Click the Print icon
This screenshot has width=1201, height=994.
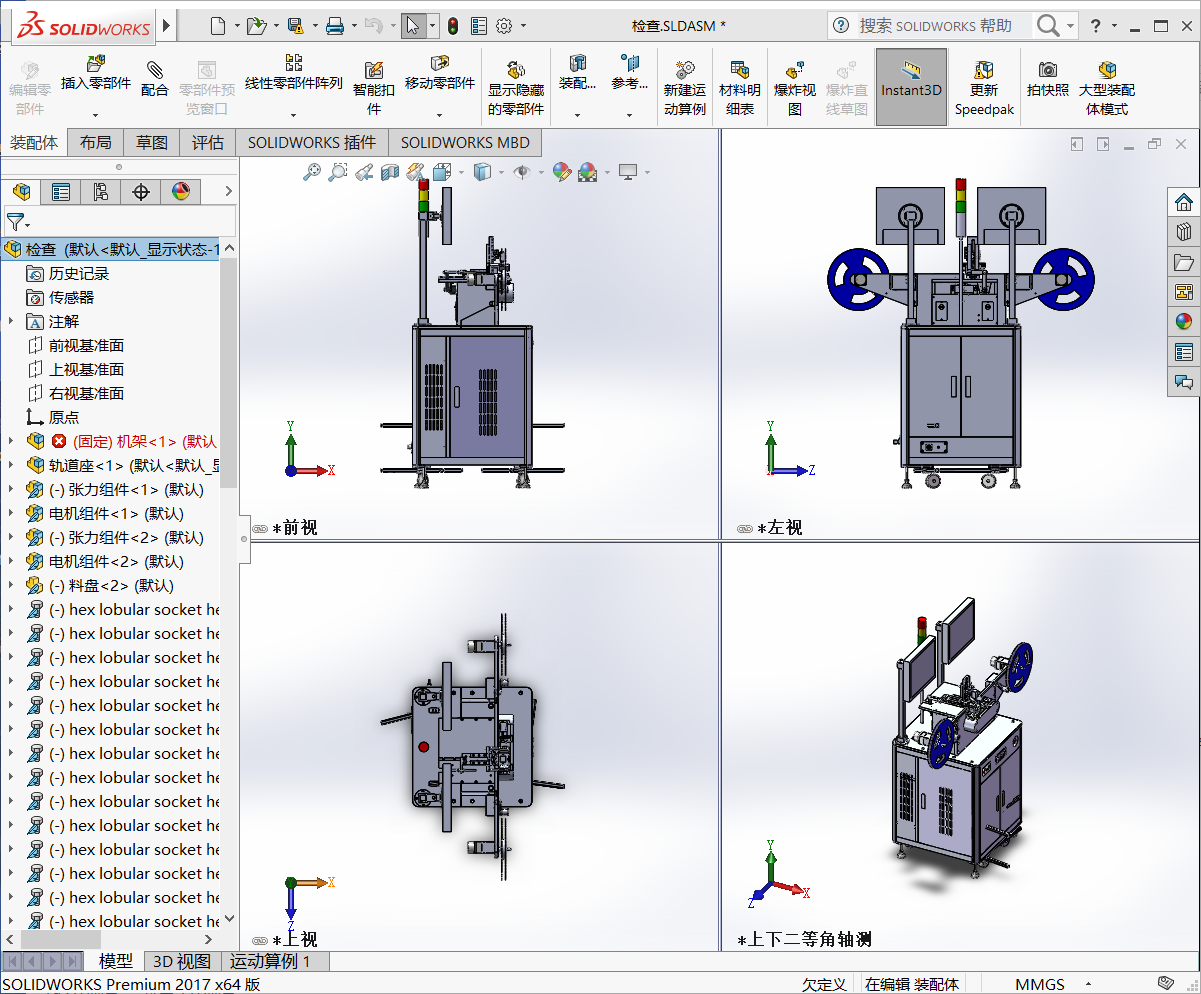click(335, 26)
